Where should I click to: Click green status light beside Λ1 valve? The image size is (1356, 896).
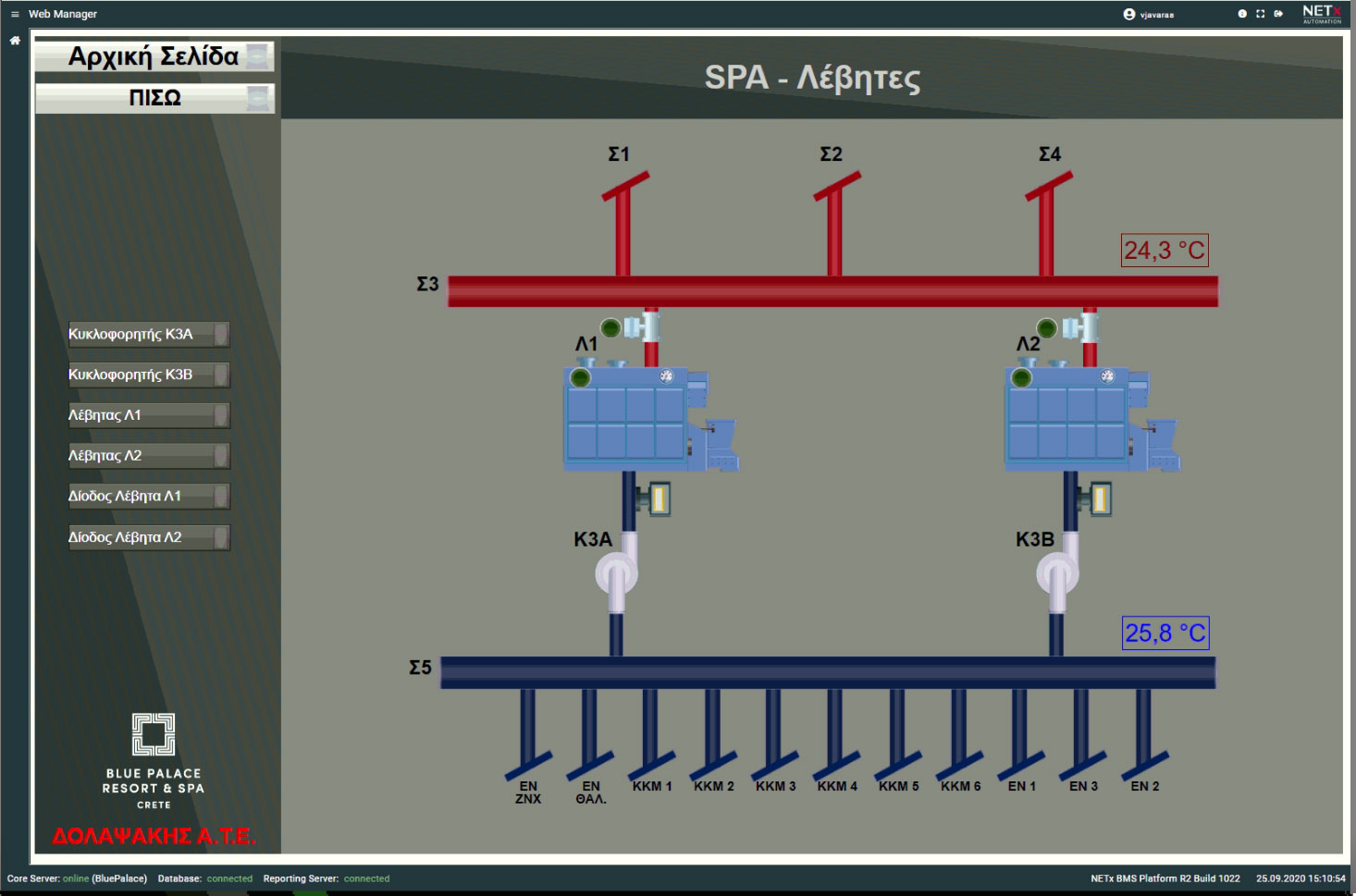tap(610, 327)
